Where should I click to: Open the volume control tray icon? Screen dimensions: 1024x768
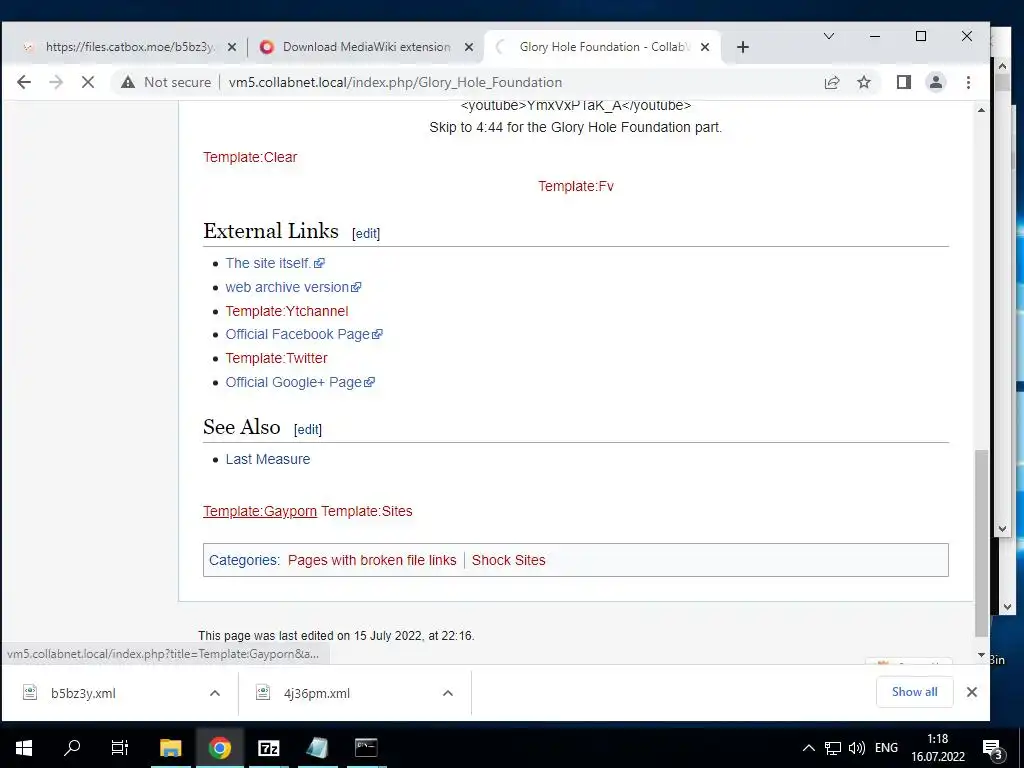pyautogui.click(x=857, y=748)
